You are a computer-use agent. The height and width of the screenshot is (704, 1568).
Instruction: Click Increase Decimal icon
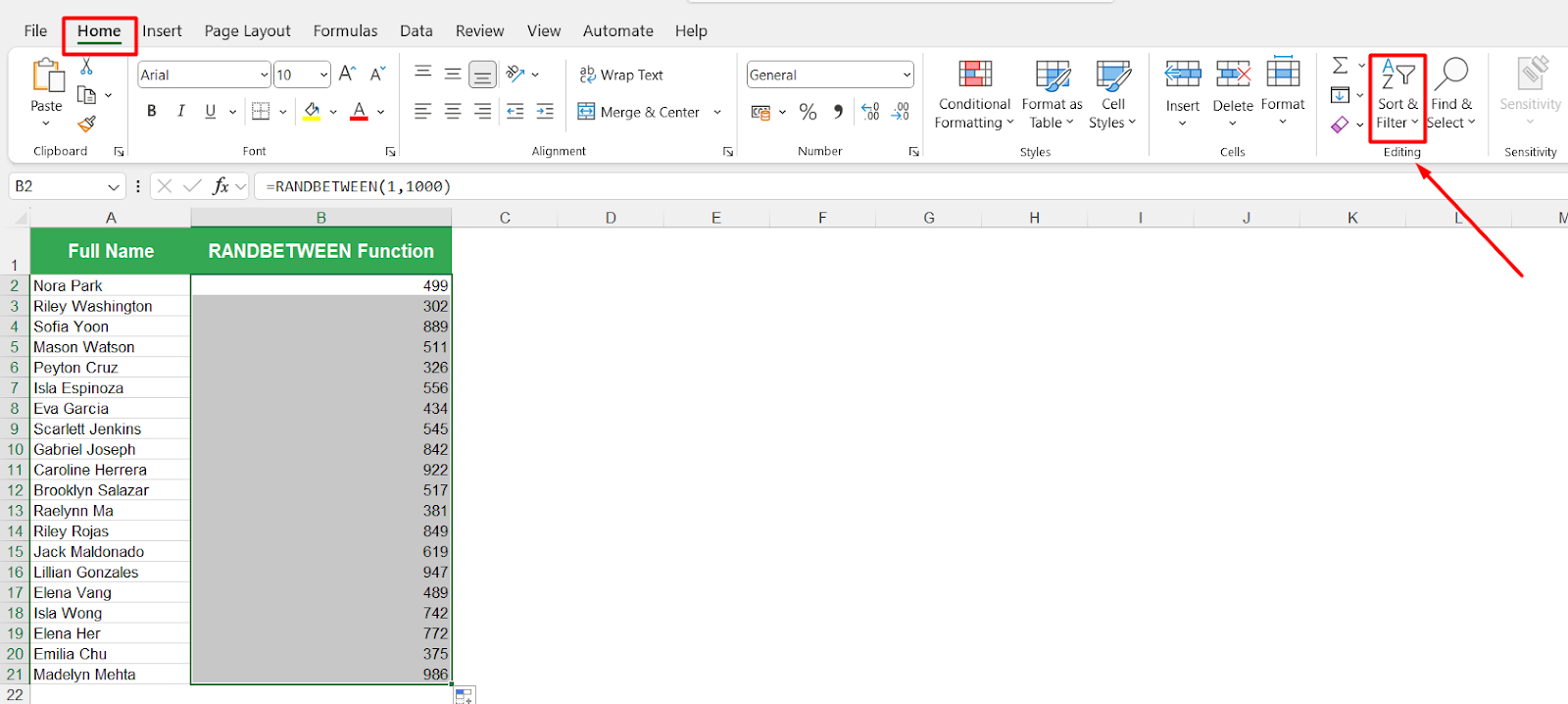click(870, 112)
